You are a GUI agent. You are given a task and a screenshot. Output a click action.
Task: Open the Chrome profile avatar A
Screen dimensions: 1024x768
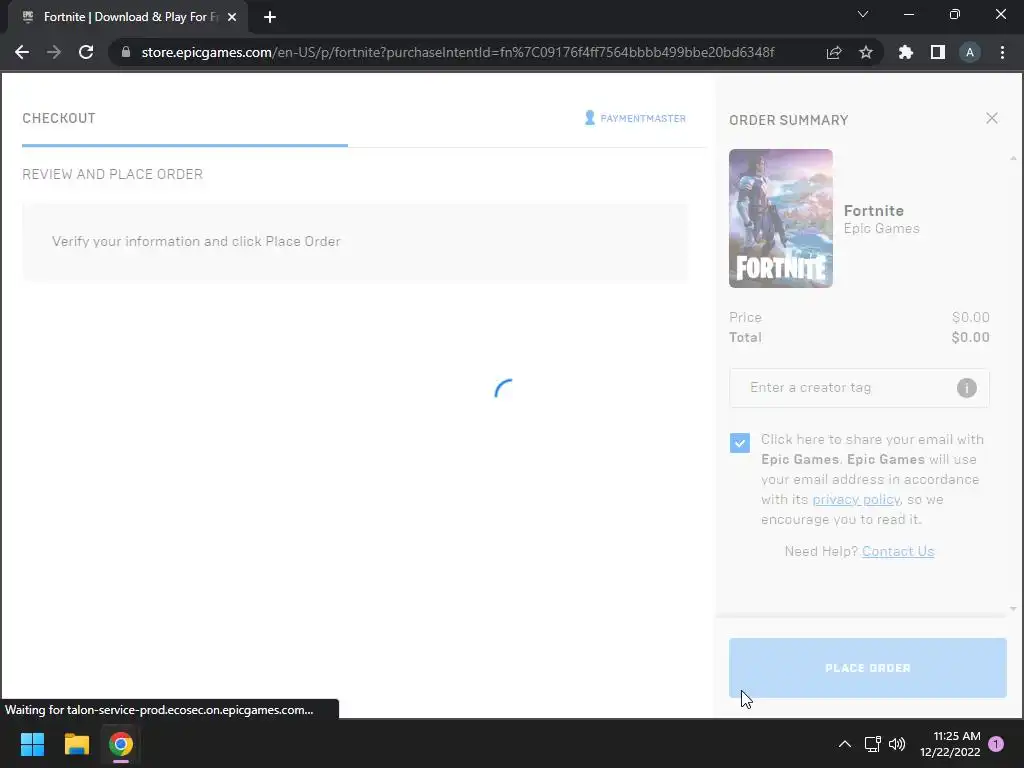pos(970,52)
